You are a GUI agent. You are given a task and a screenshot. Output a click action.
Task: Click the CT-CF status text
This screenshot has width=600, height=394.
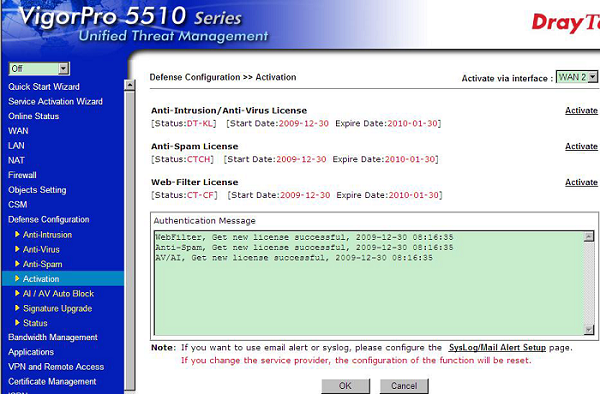(200, 195)
